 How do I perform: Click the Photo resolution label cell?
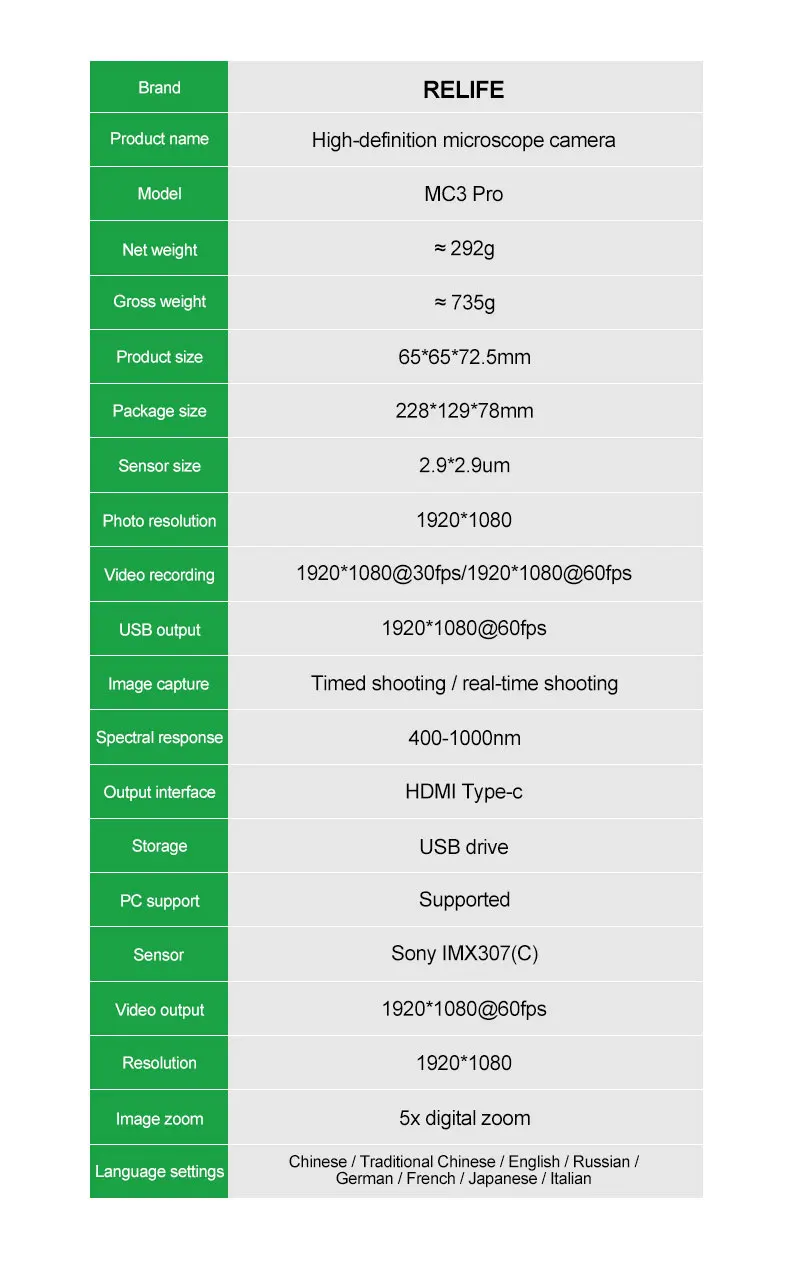(x=159, y=521)
